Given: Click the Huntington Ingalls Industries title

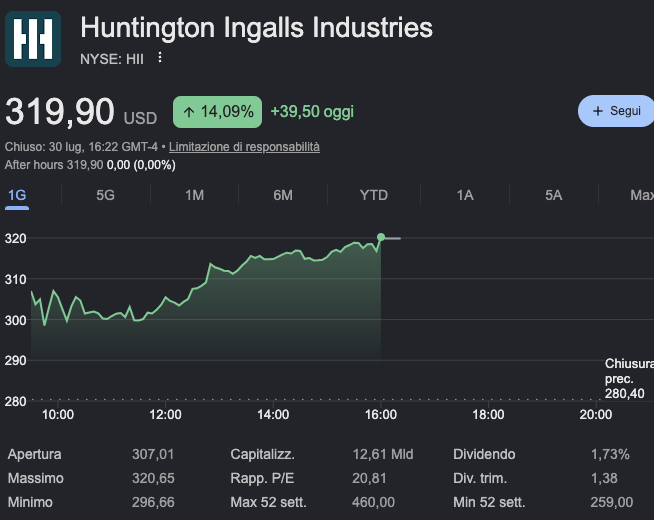Looking at the screenshot, I should click(257, 28).
